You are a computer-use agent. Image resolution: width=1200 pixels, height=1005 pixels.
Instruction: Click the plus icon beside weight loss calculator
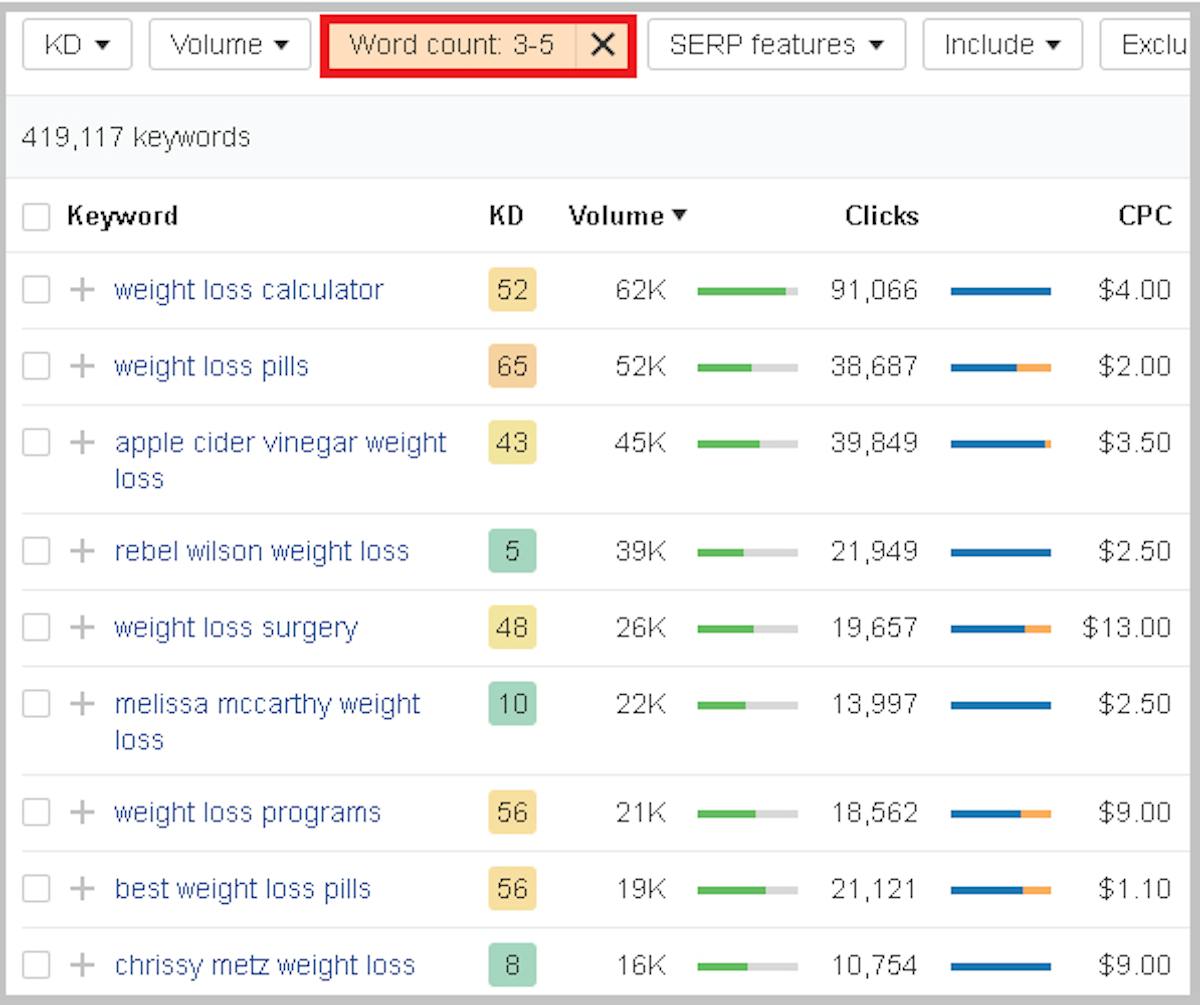point(82,290)
